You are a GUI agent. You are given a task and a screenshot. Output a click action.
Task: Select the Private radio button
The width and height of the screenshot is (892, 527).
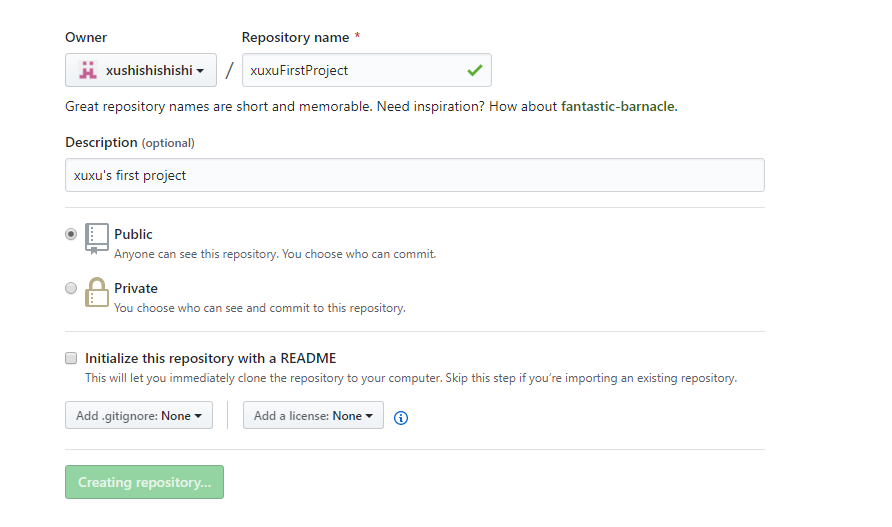point(71,288)
